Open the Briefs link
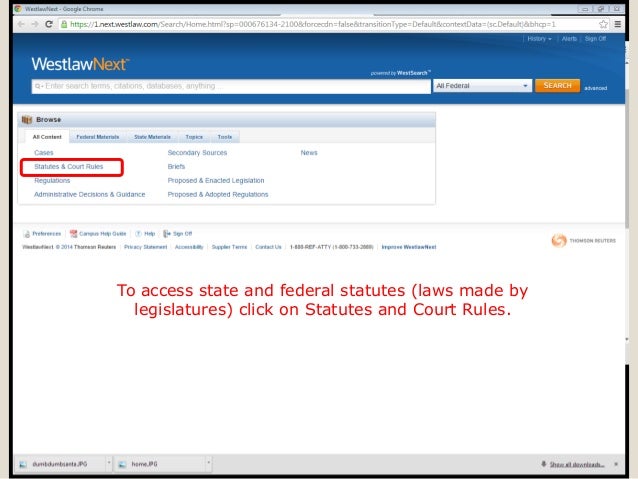638x479 pixels. coord(176,166)
